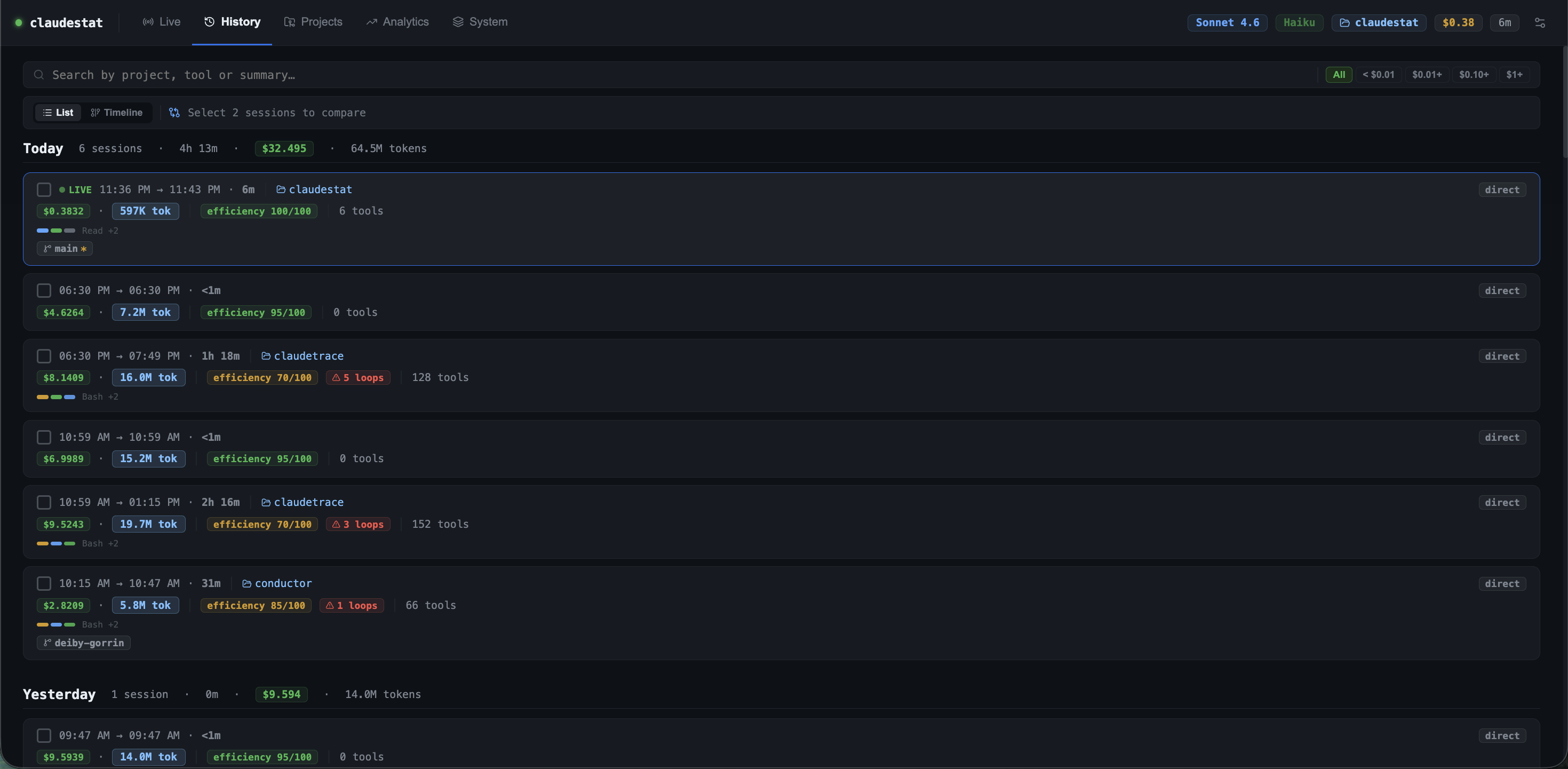Click the page vertical scrollbar

click(1564, 104)
